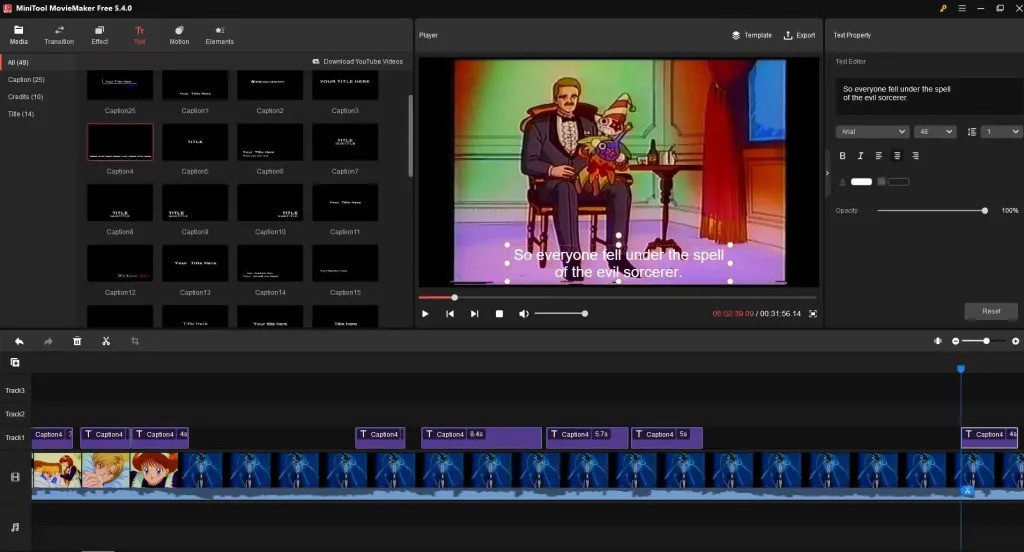Select the Caption (25) category
The height and width of the screenshot is (552, 1024).
pos(26,80)
